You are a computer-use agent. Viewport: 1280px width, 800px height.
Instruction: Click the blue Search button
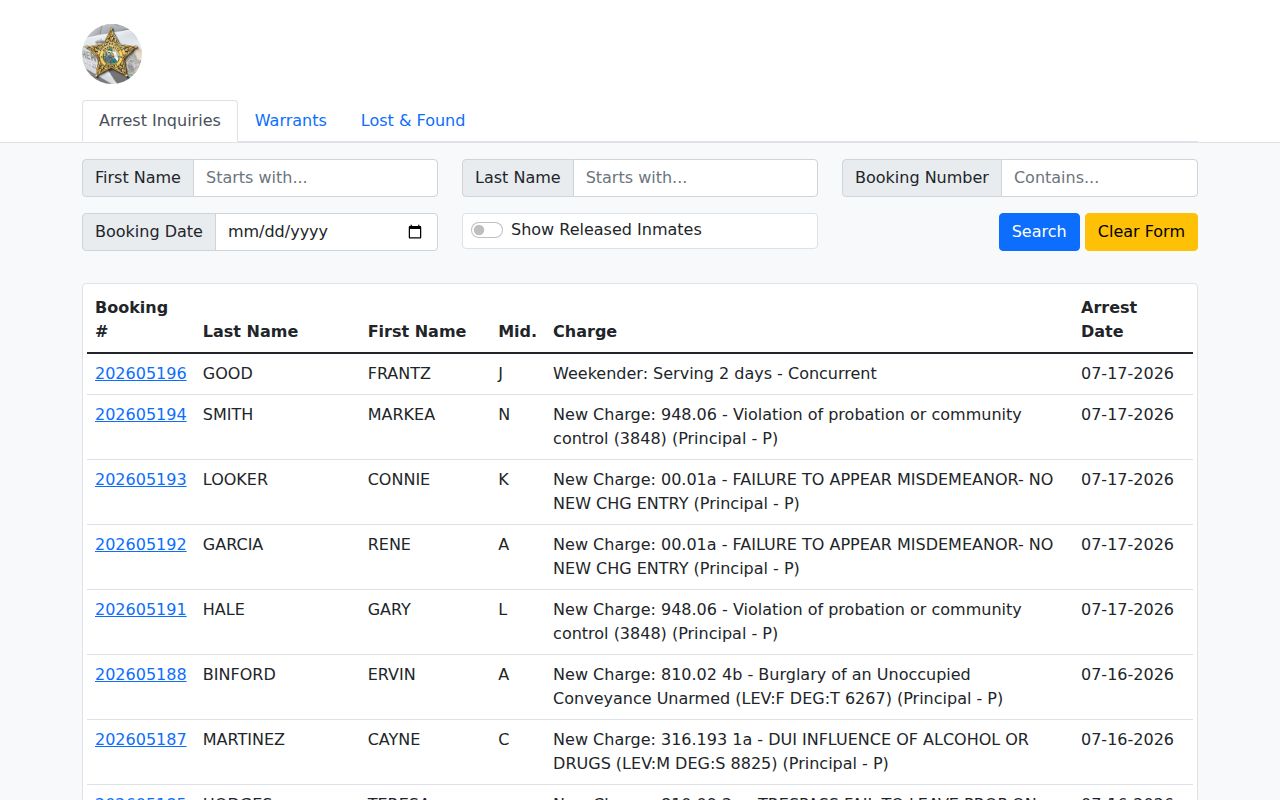(x=1039, y=232)
